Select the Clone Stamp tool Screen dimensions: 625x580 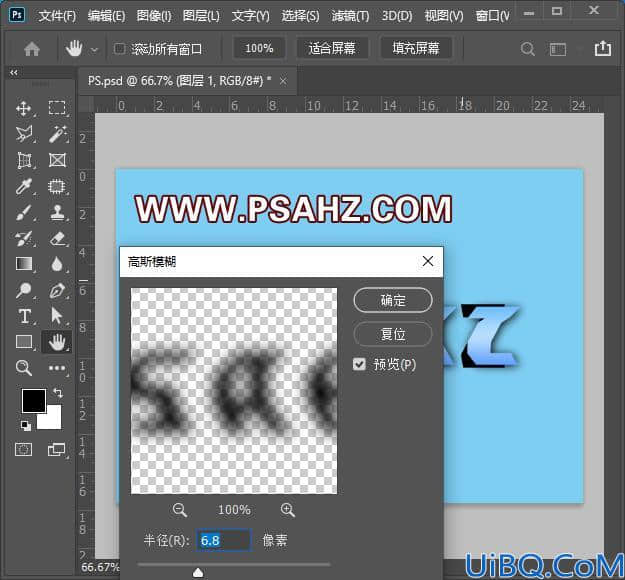[57, 212]
